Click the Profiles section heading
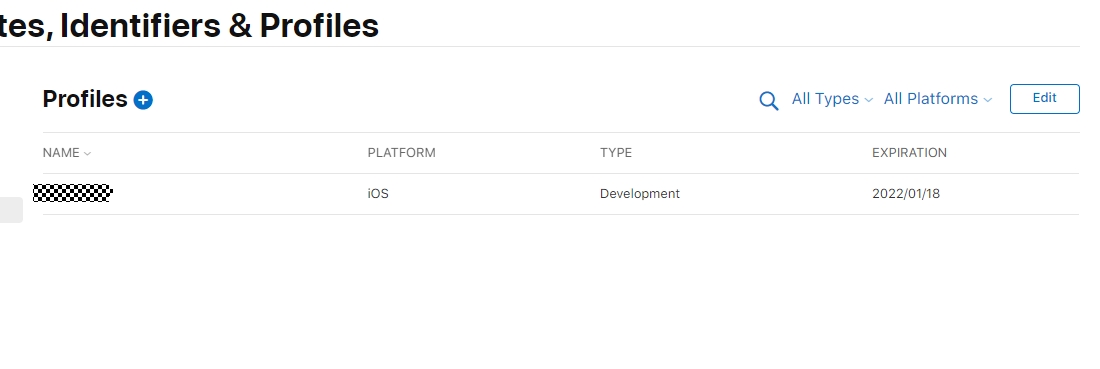1100x369 pixels. pos(85,99)
